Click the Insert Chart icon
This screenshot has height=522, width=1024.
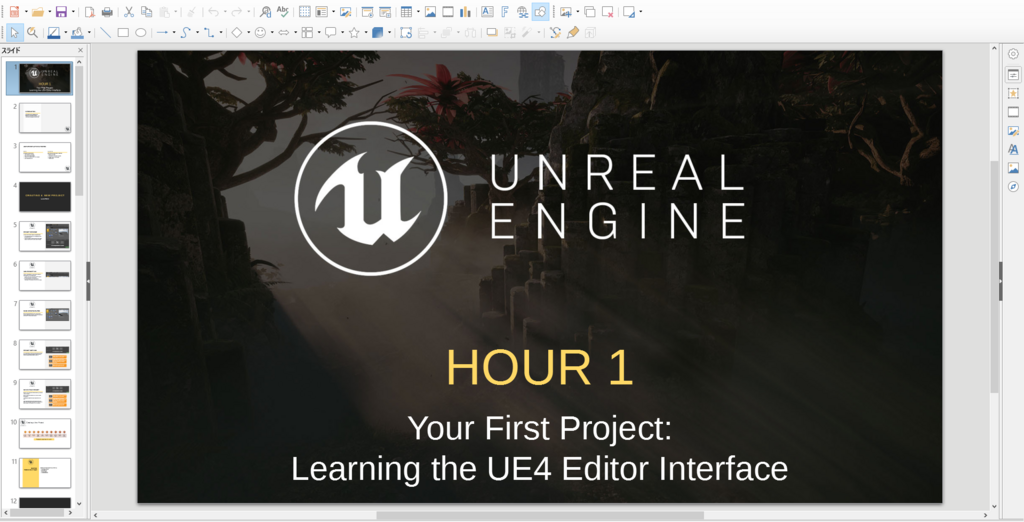click(x=466, y=12)
